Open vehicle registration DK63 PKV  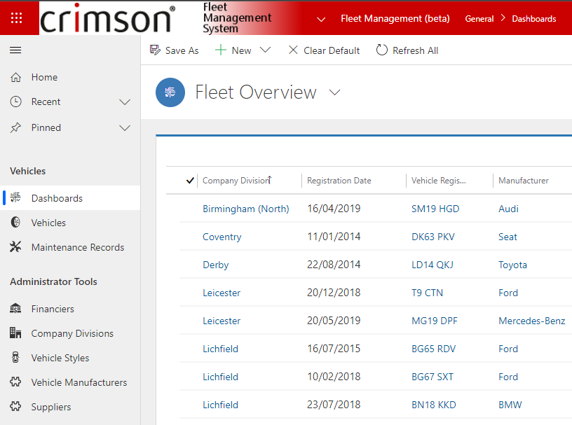tap(433, 237)
